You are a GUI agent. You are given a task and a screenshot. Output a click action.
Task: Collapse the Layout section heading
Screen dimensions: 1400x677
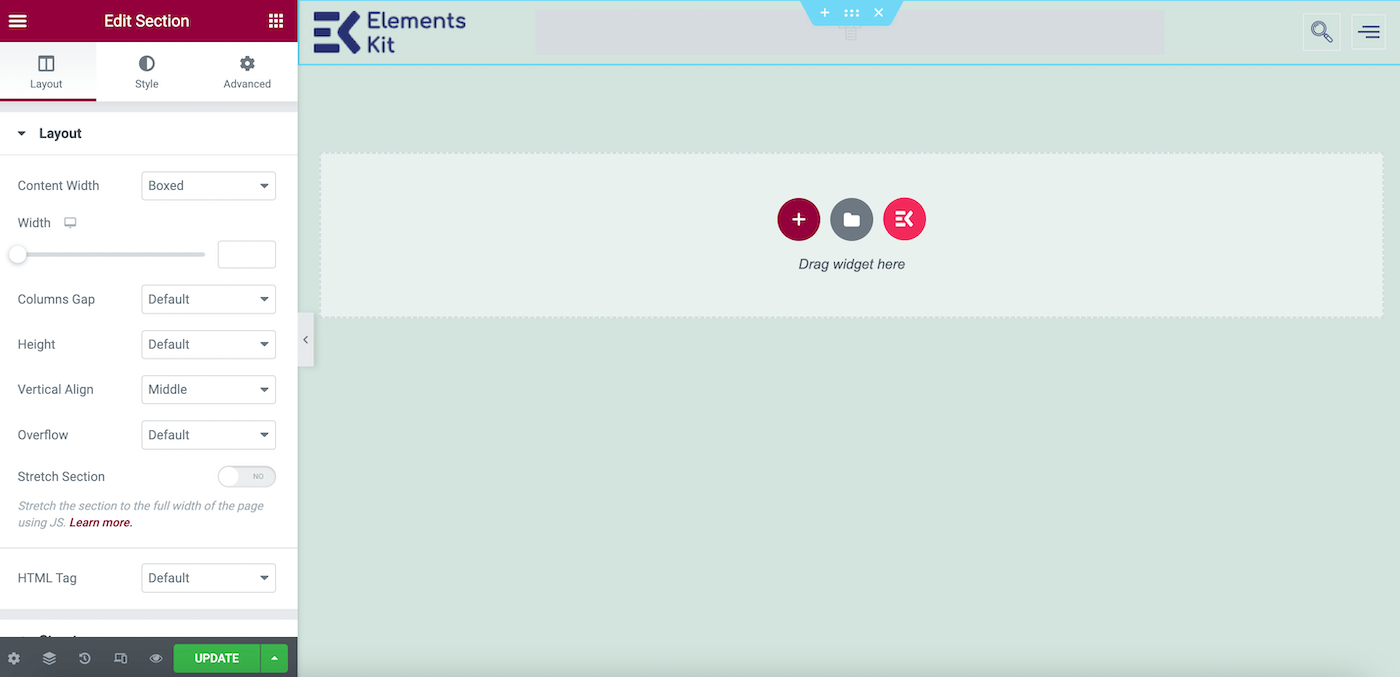(60, 134)
